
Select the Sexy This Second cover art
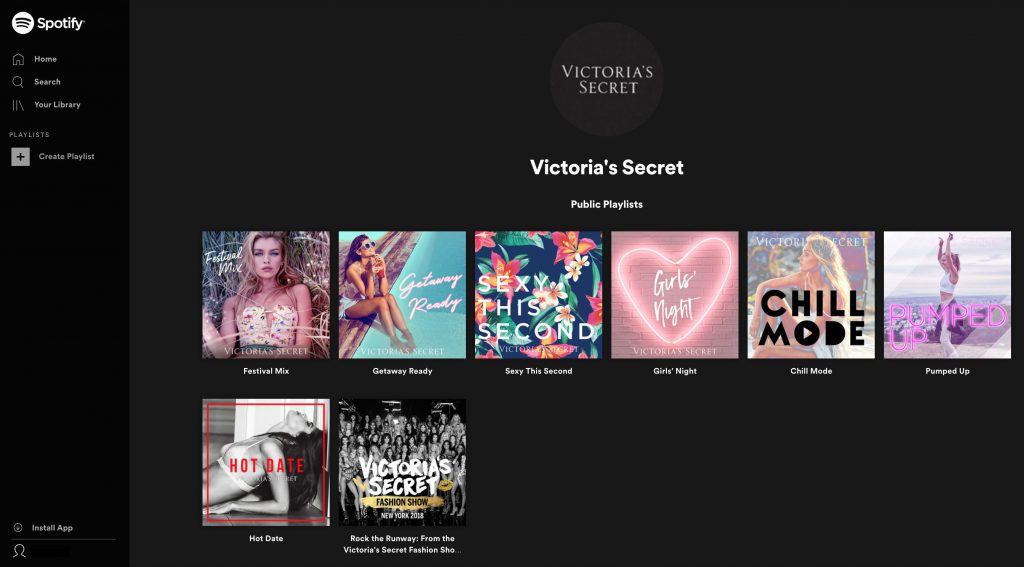point(539,295)
